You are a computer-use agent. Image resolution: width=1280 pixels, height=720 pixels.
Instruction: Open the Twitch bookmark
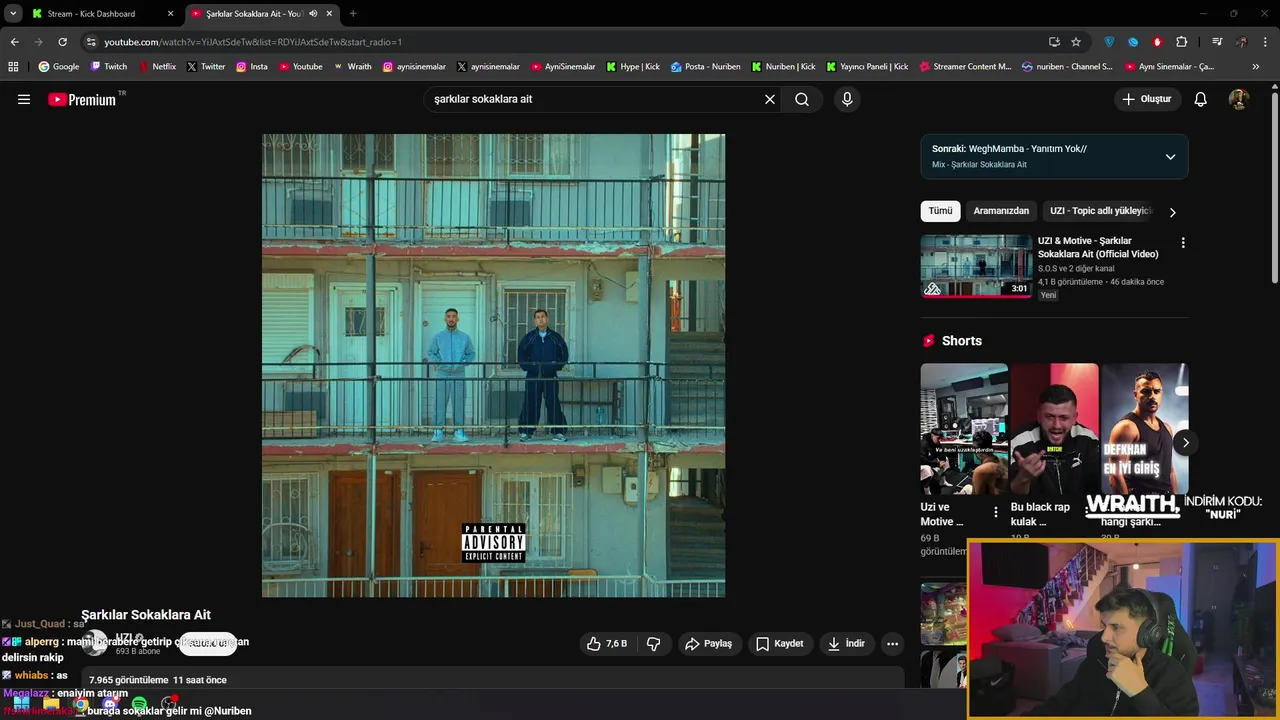pos(109,67)
